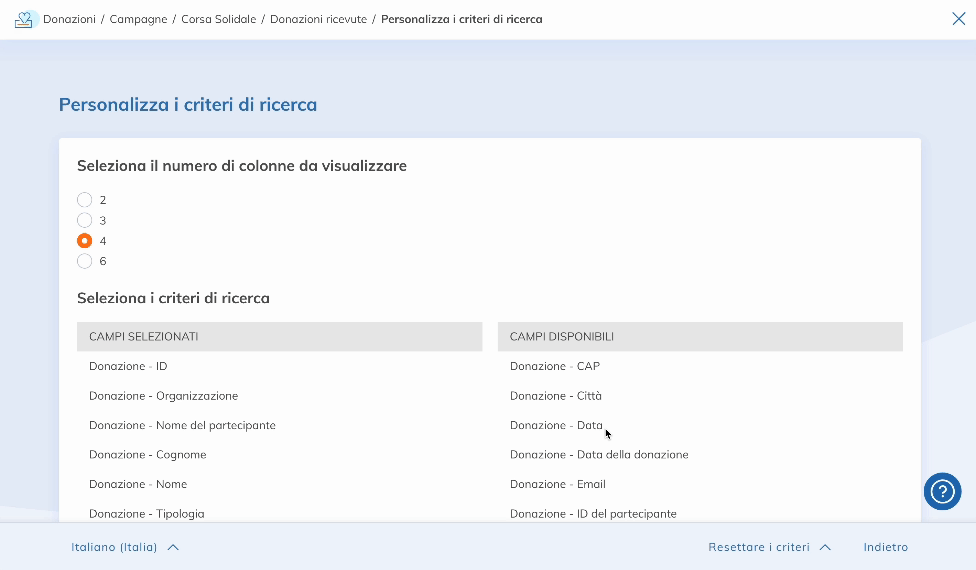
Task: Navigate to Campagne breadcrumb link
Action: tap(138, 19)
